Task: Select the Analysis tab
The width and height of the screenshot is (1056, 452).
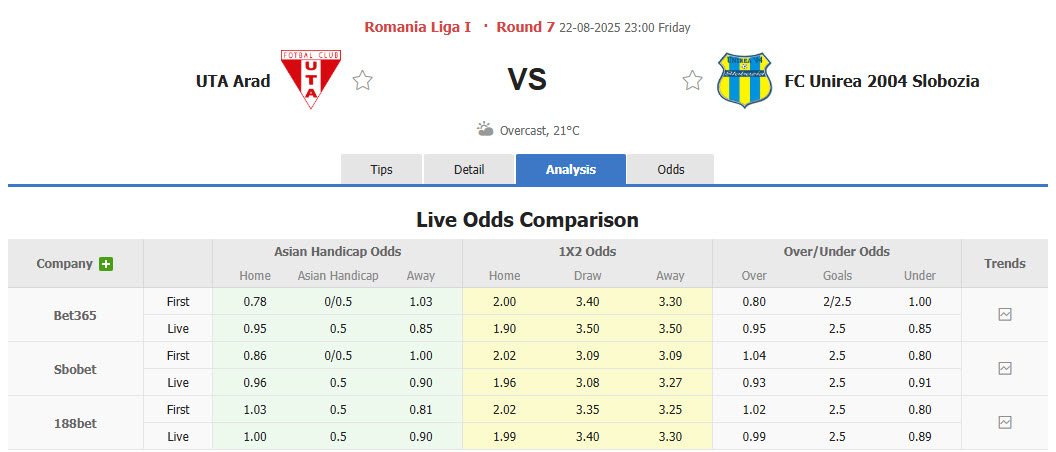Action: [571, 169]
